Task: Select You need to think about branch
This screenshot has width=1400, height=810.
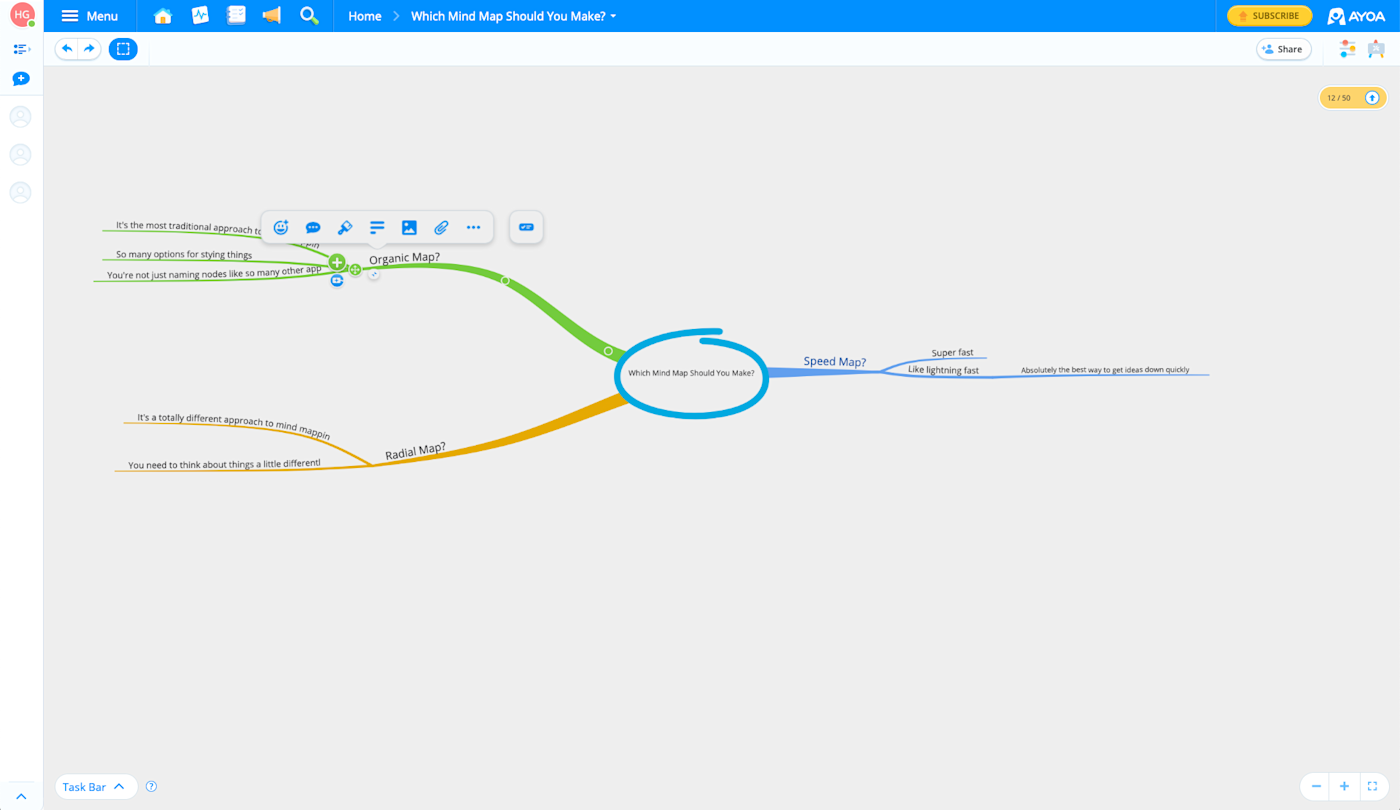Action: 224,464
